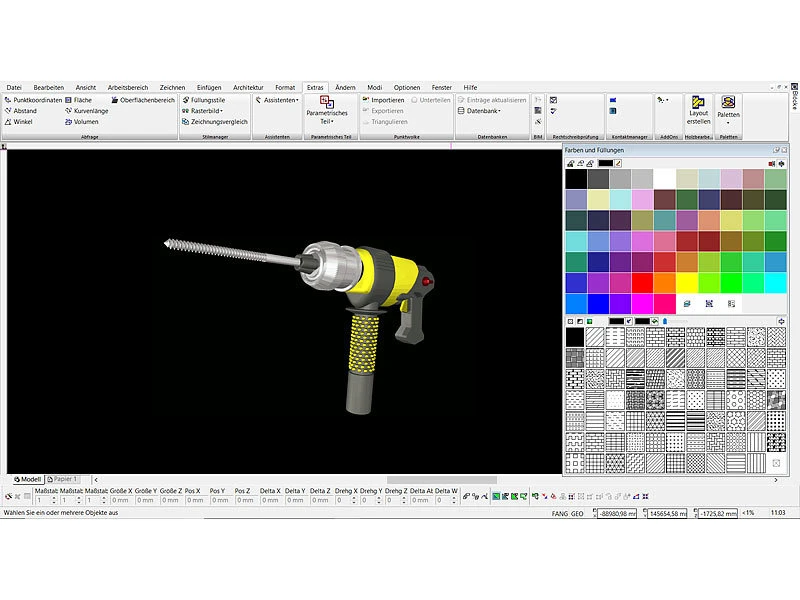
Task: Pick the white color swatch
Action: (x=664, y=179)
